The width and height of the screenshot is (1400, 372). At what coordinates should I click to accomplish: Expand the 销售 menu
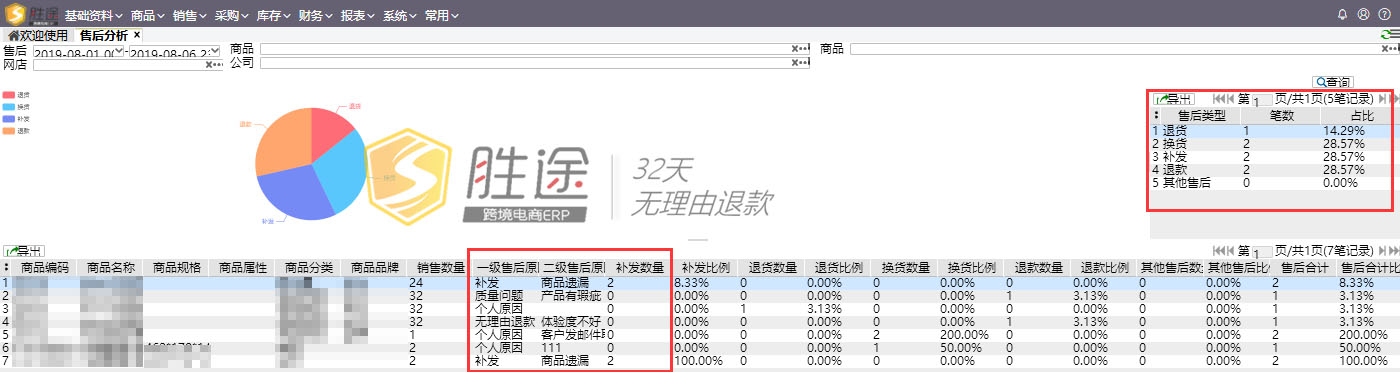pyautogui.click(x=190, y=16)
